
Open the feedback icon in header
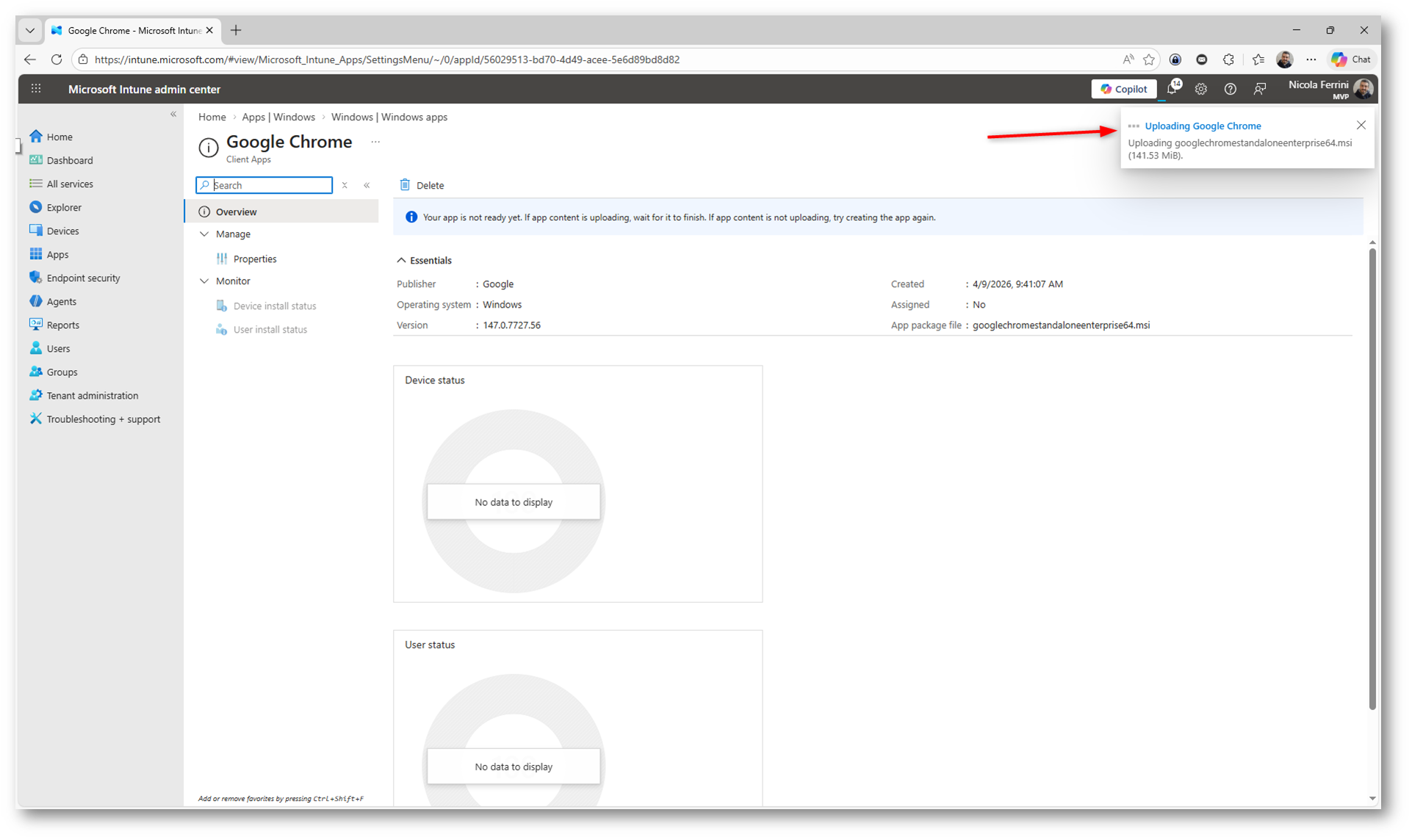coord(1259,89)
